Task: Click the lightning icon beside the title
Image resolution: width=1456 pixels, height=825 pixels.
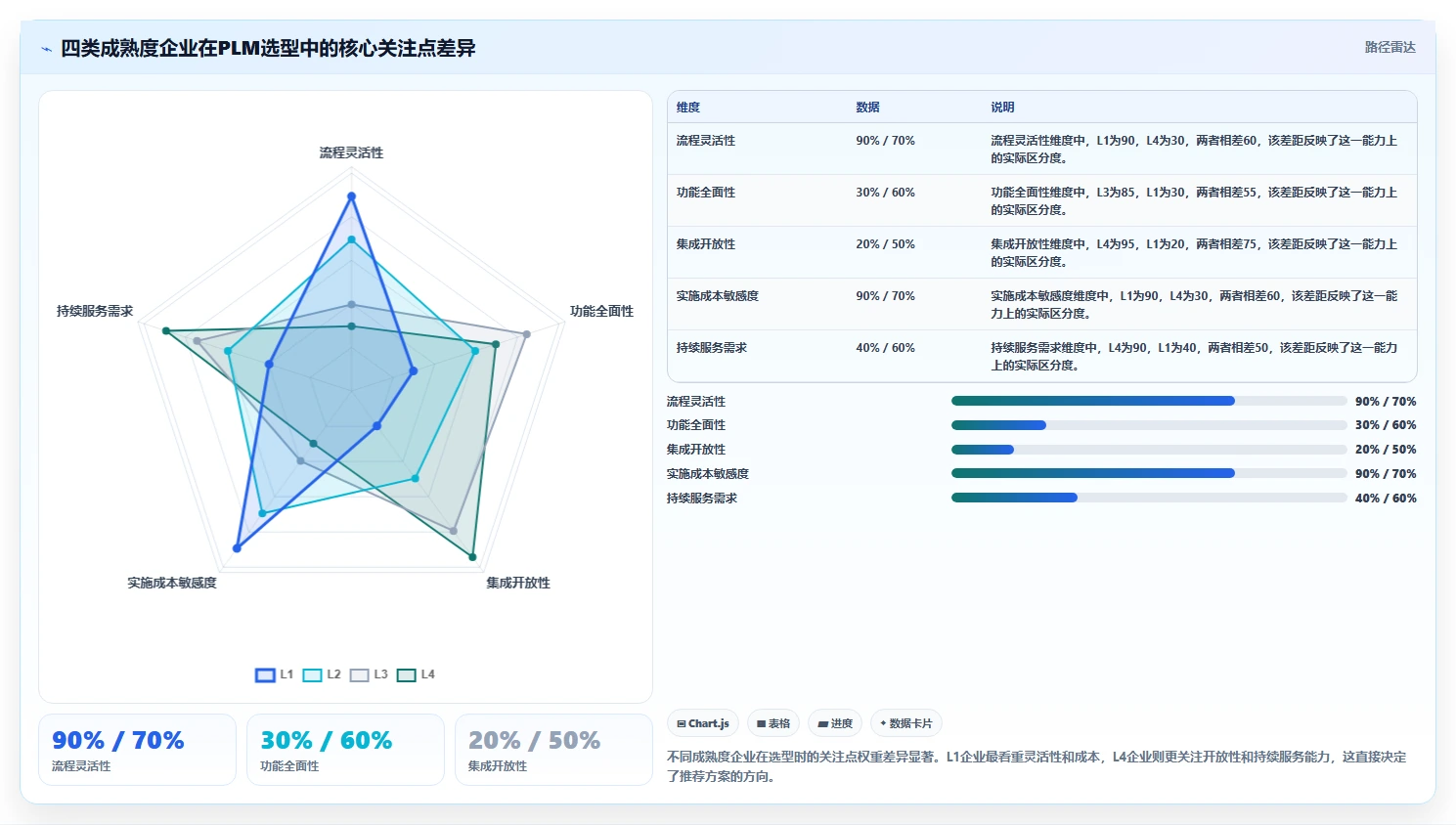Action: [46, 49]
